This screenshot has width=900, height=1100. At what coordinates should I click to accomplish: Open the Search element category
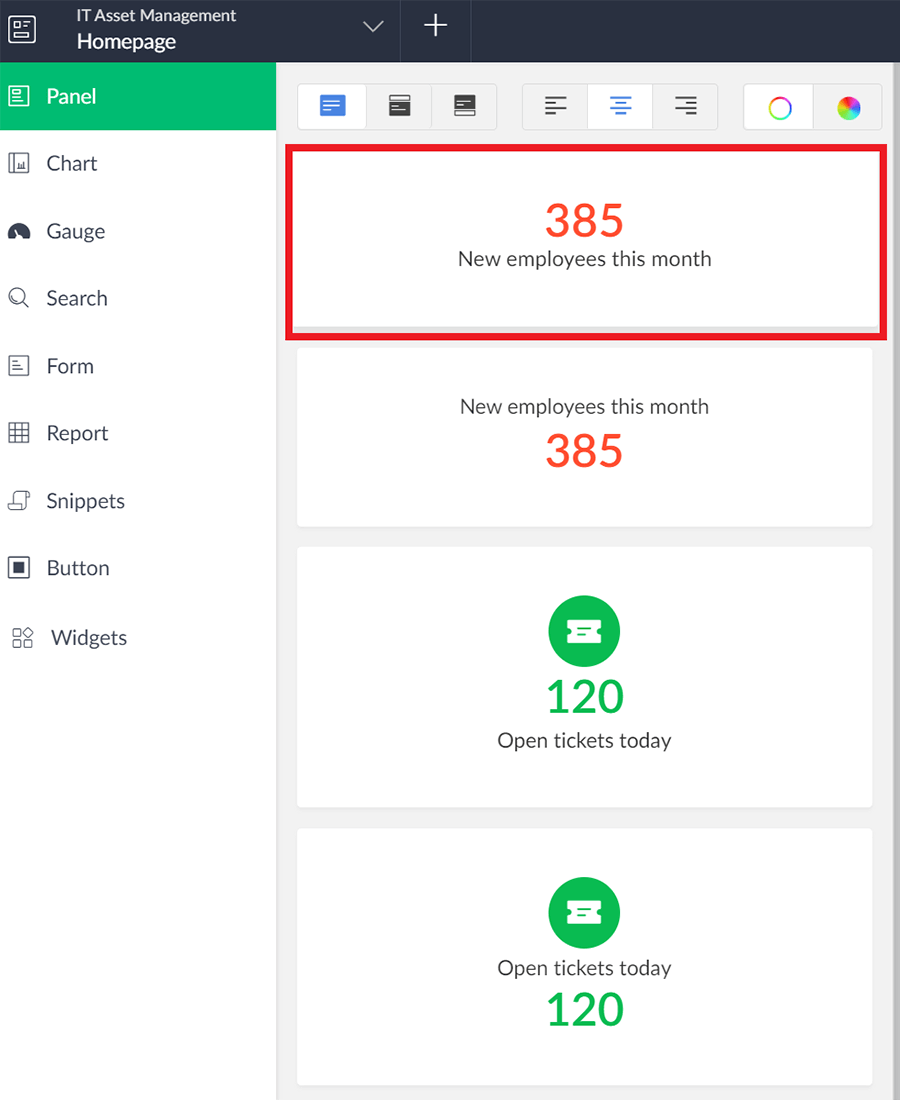[138, 298]
